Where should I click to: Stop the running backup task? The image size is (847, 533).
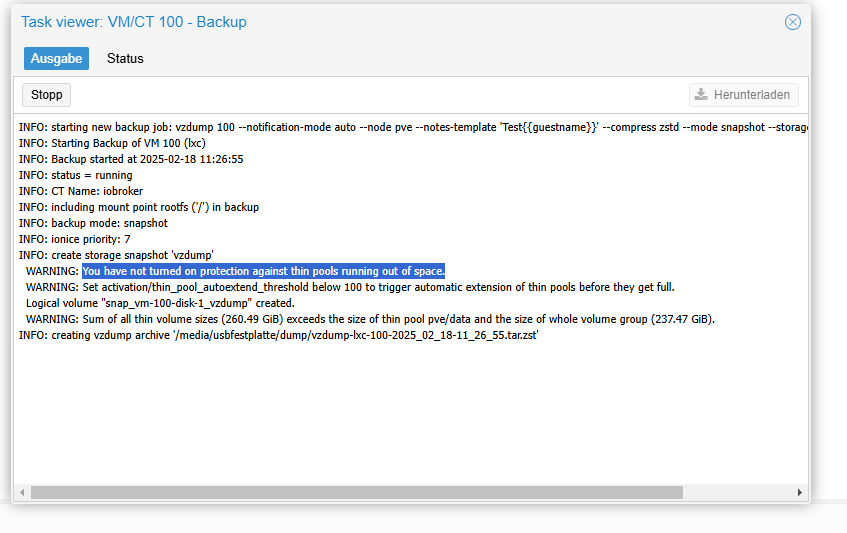click(46, 95)
